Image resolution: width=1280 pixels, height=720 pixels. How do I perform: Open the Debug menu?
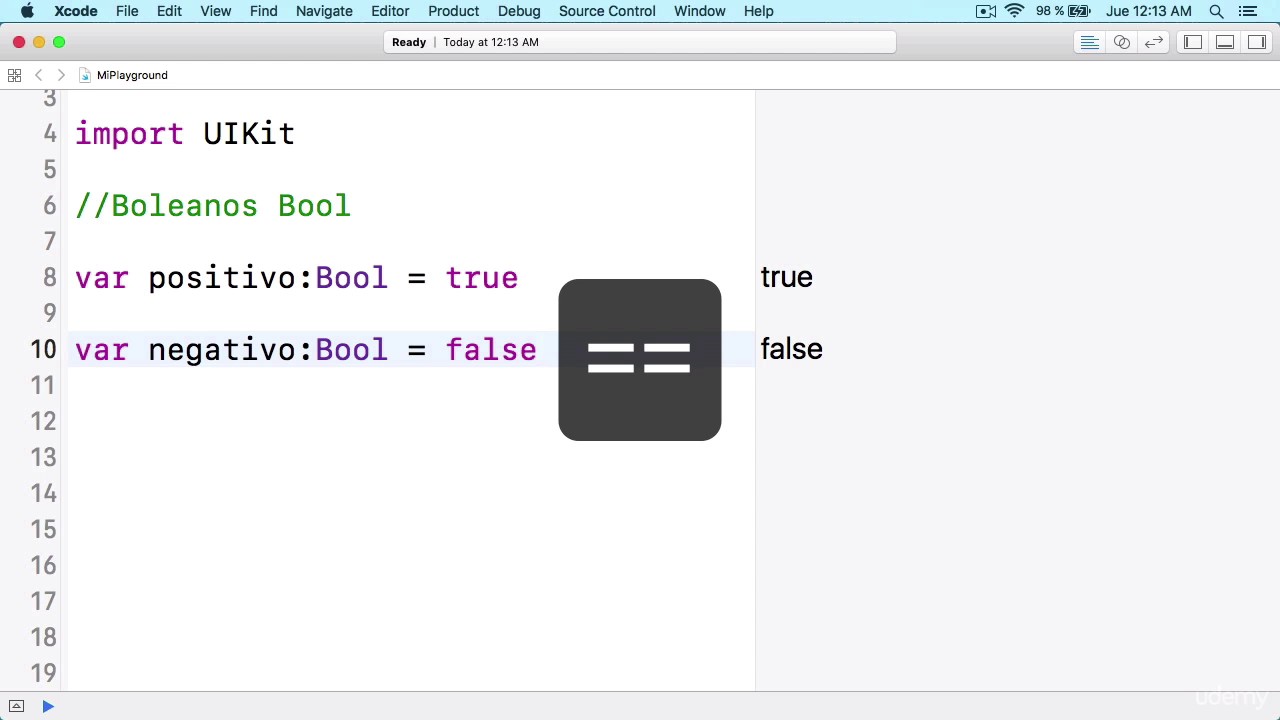519,11
